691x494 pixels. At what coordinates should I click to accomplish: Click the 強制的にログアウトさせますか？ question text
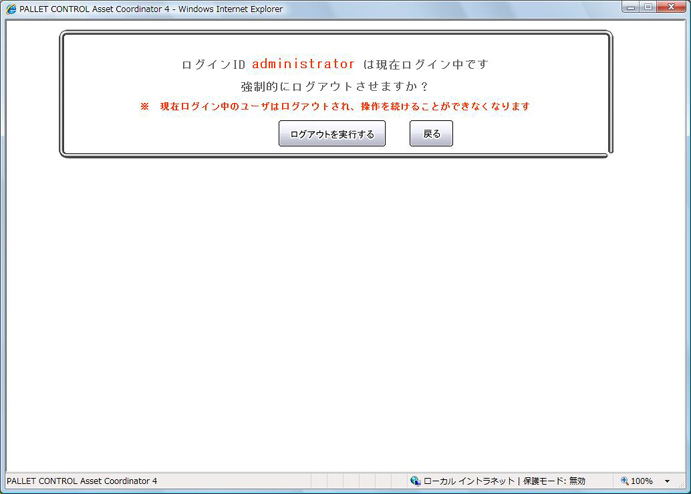pyautogui.click(x=334, y=86)
